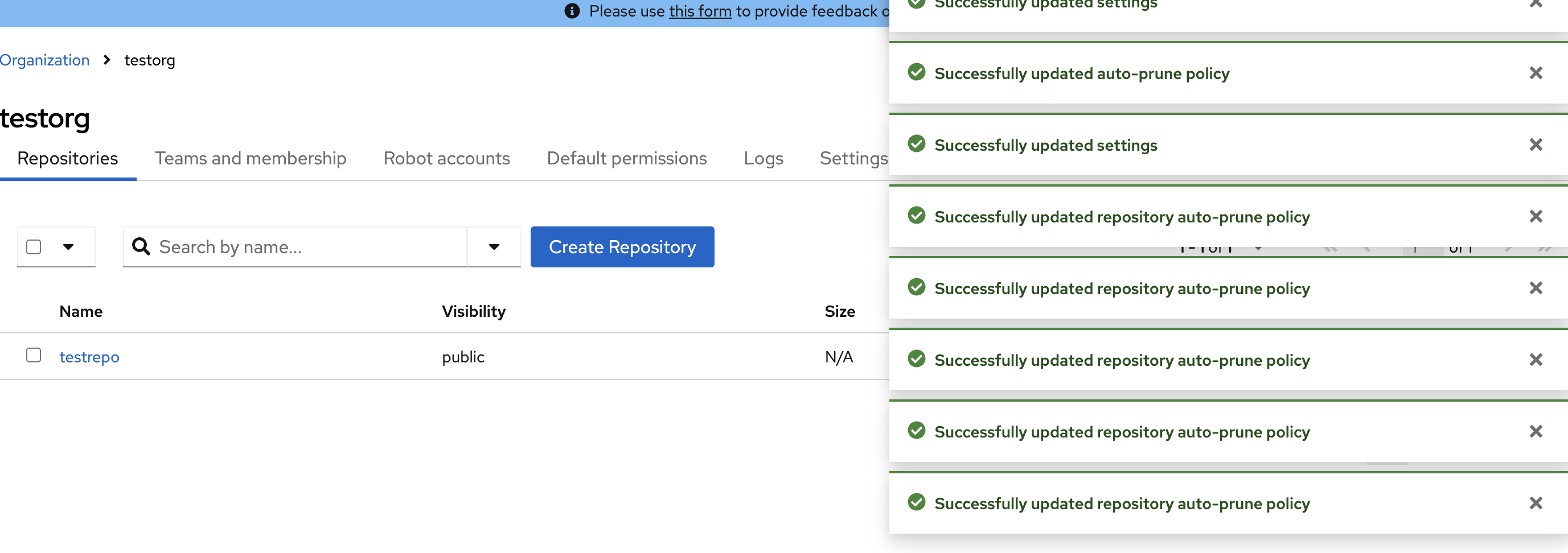The width and height of the screenshot is (1568, 553).
Task: Open the Logs tab
Action: [x=763, y=159]
